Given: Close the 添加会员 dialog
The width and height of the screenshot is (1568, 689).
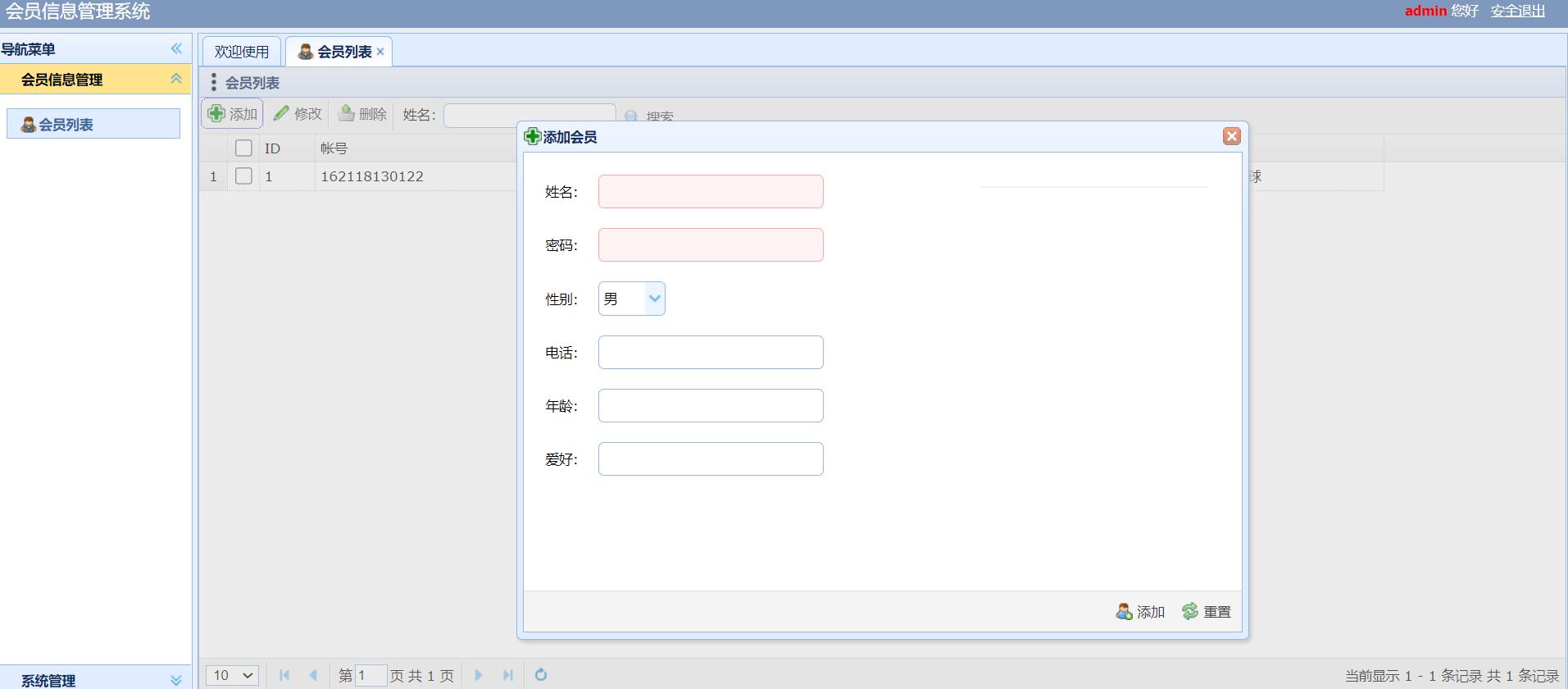Looking at the screenshot, I should pos(1231,136).
